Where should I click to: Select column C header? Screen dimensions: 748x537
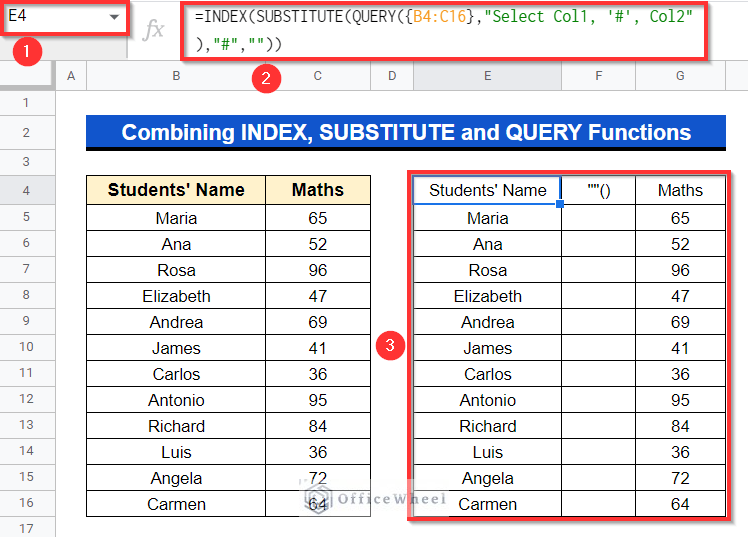pyautogui.click(x=318, y=76)
